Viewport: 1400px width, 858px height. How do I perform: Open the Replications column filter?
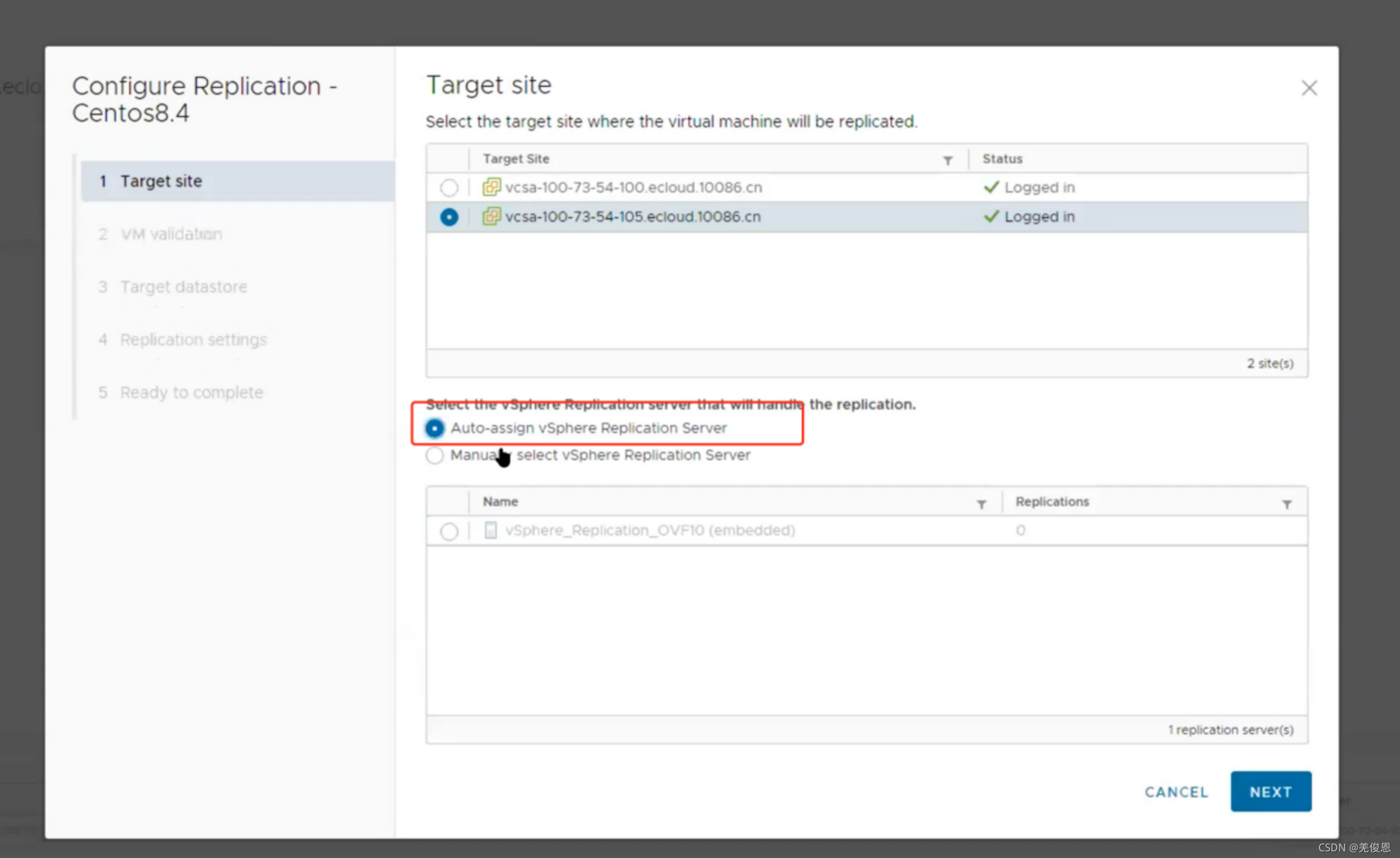[x=1287, y=504]
